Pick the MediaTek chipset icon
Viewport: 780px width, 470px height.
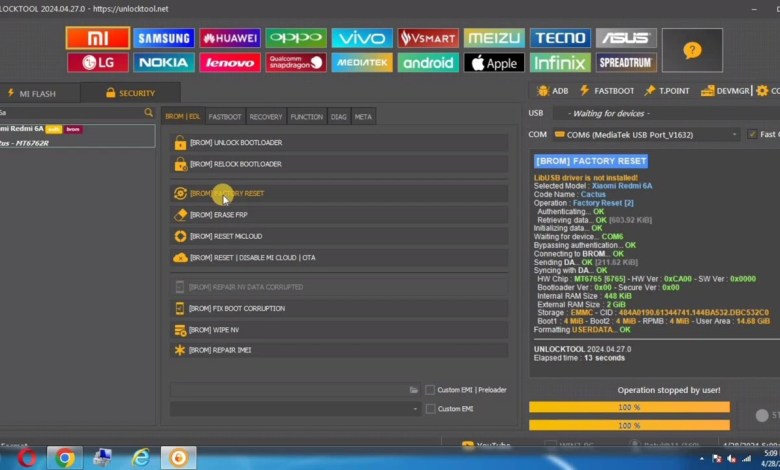362,63
